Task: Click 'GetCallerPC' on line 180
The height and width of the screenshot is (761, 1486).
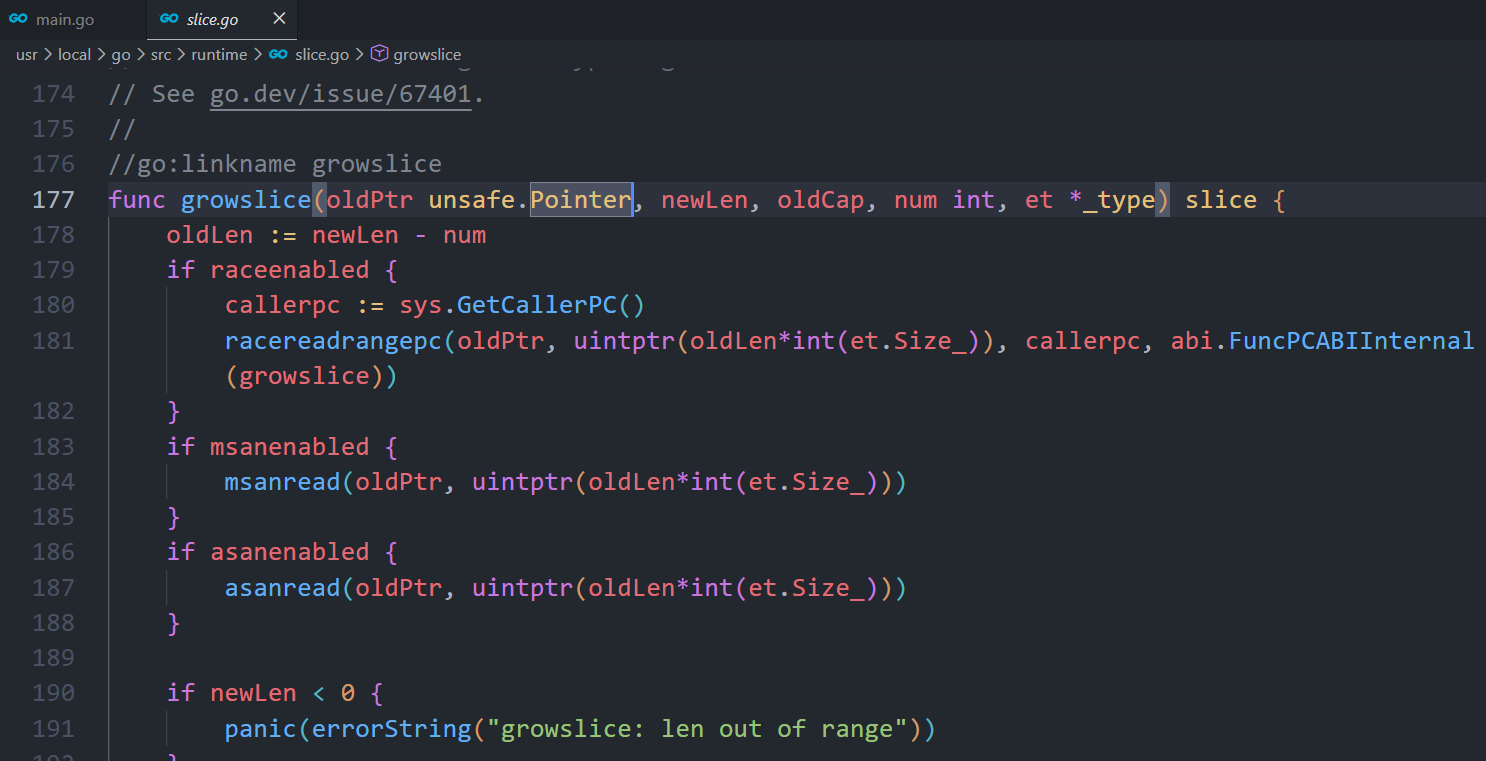Action: pos(538,305)
